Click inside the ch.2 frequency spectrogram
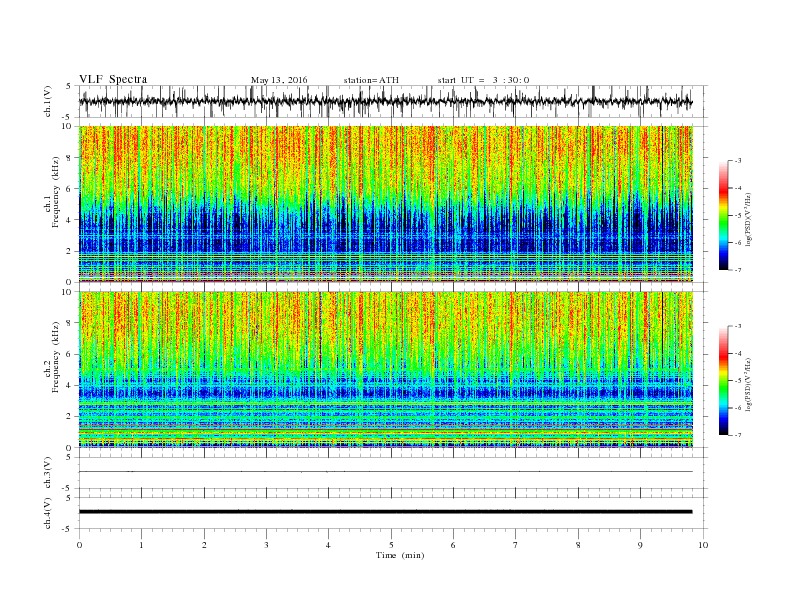 tap(385, 369)
